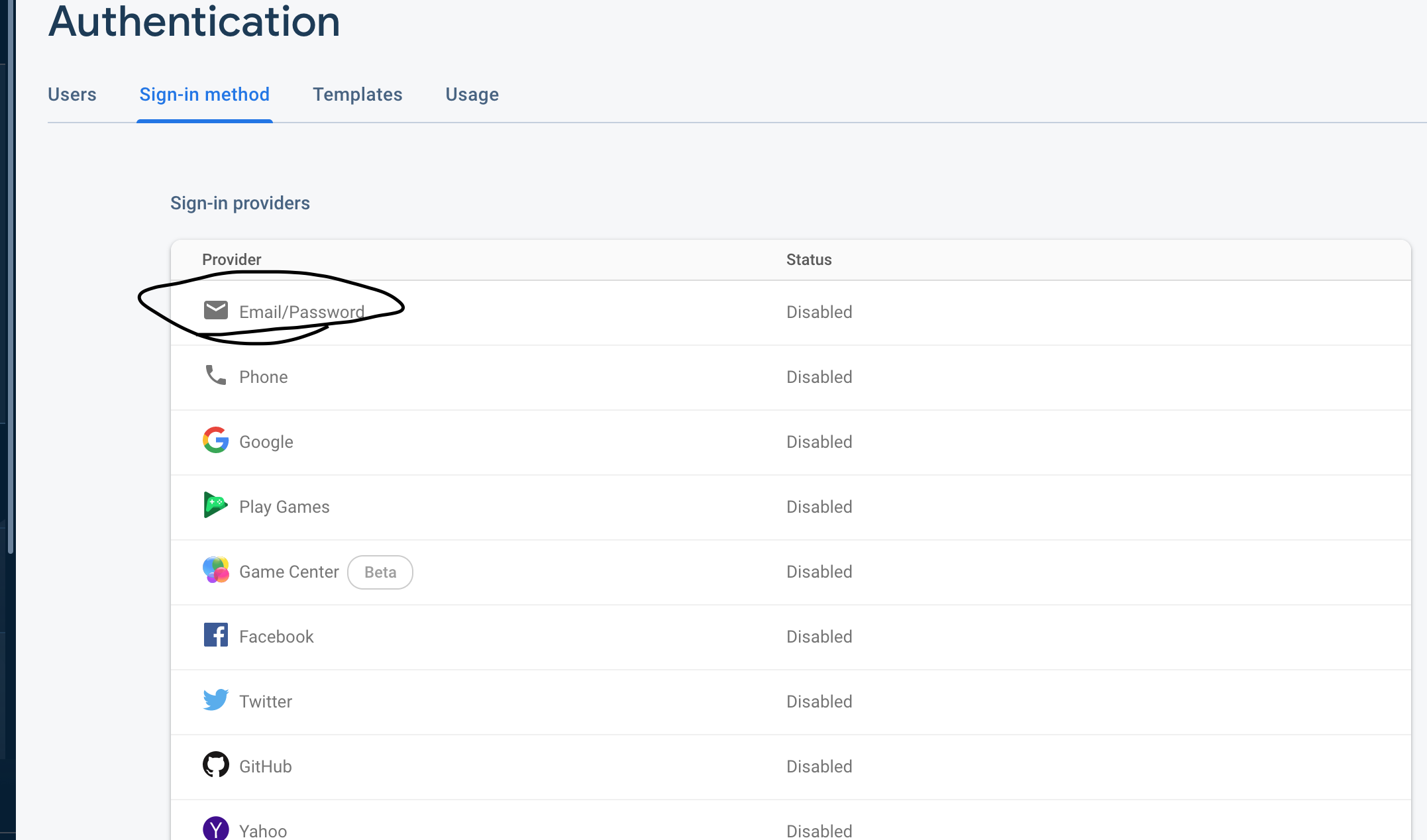Click the Phone handset icon
Image resolution: width=1427 pixels, height=840 pixels.
(215, 375)
